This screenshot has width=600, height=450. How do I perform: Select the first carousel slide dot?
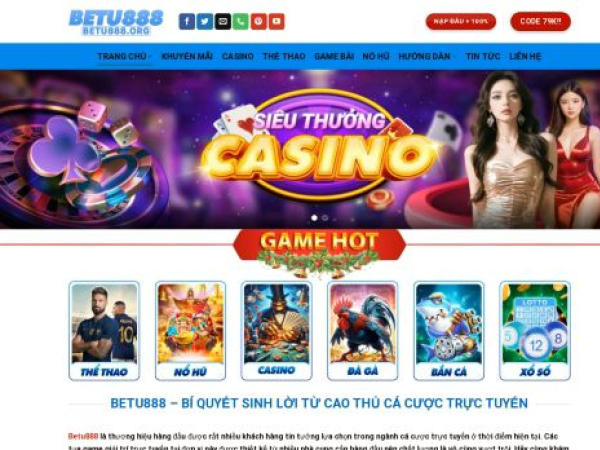pos(315,218)
